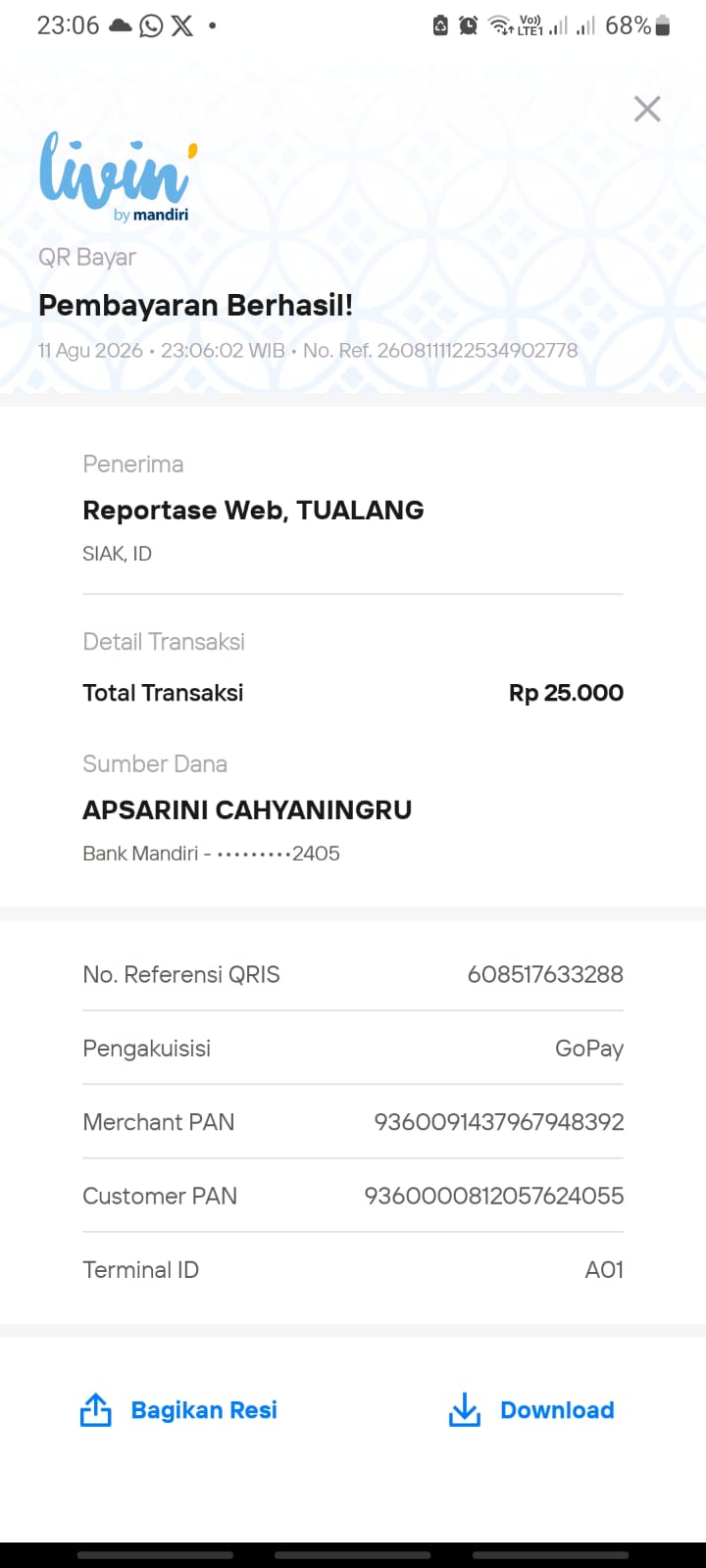Select the Customer PAN number
Viewport: 706px width, 1568px height.
click(x=494, y=1196)
